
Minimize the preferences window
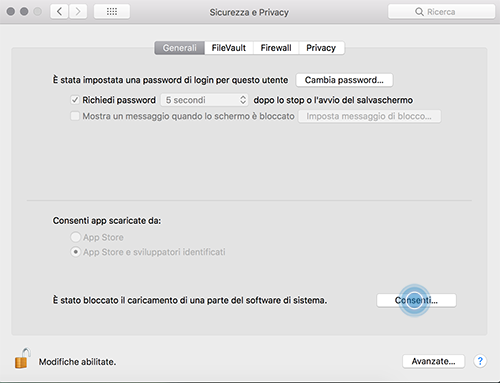(24, 12)
